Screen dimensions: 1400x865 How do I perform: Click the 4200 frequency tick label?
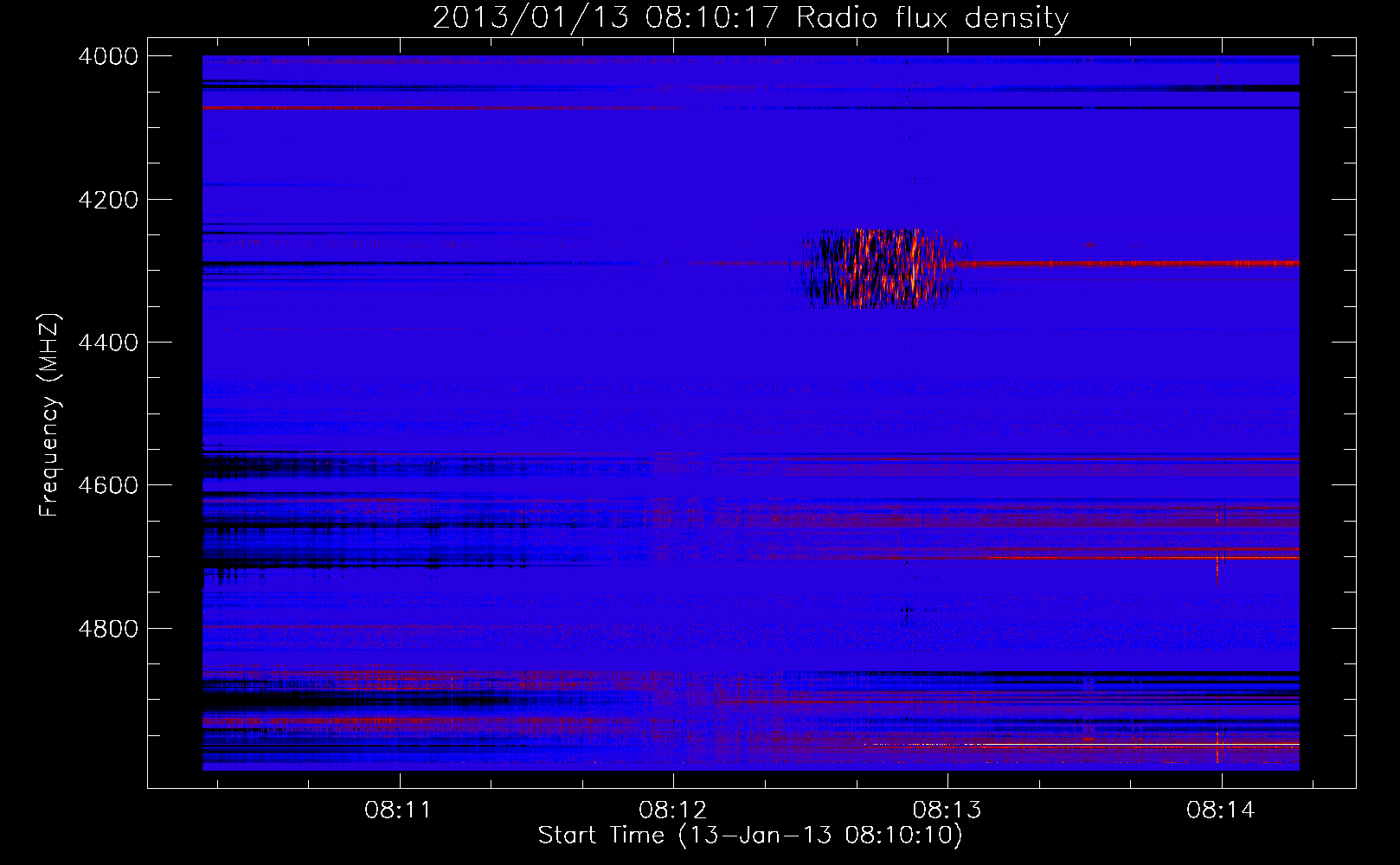point(108,200)
